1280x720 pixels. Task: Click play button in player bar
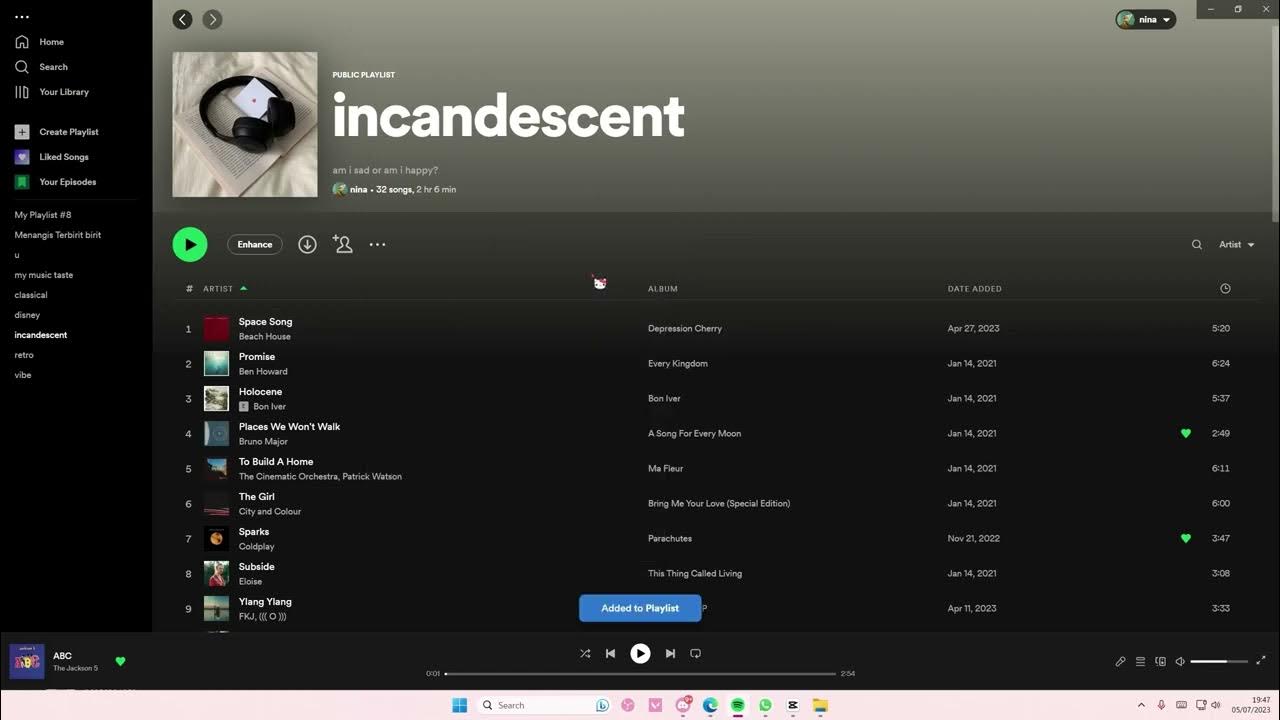[640, 653]
